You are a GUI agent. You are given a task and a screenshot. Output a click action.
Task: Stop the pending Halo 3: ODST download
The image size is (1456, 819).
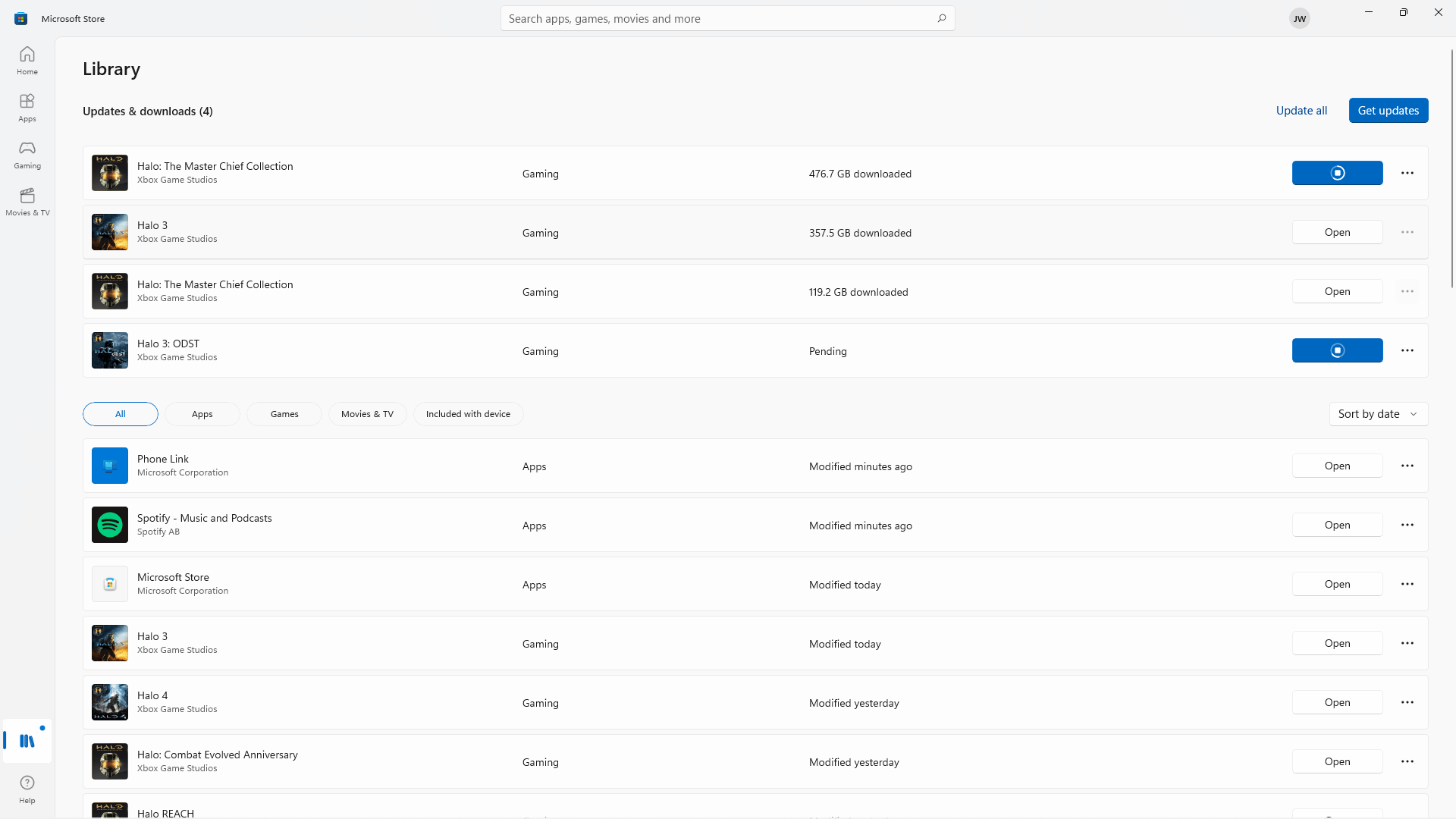pyautogui.click(x=1337, y=350)
